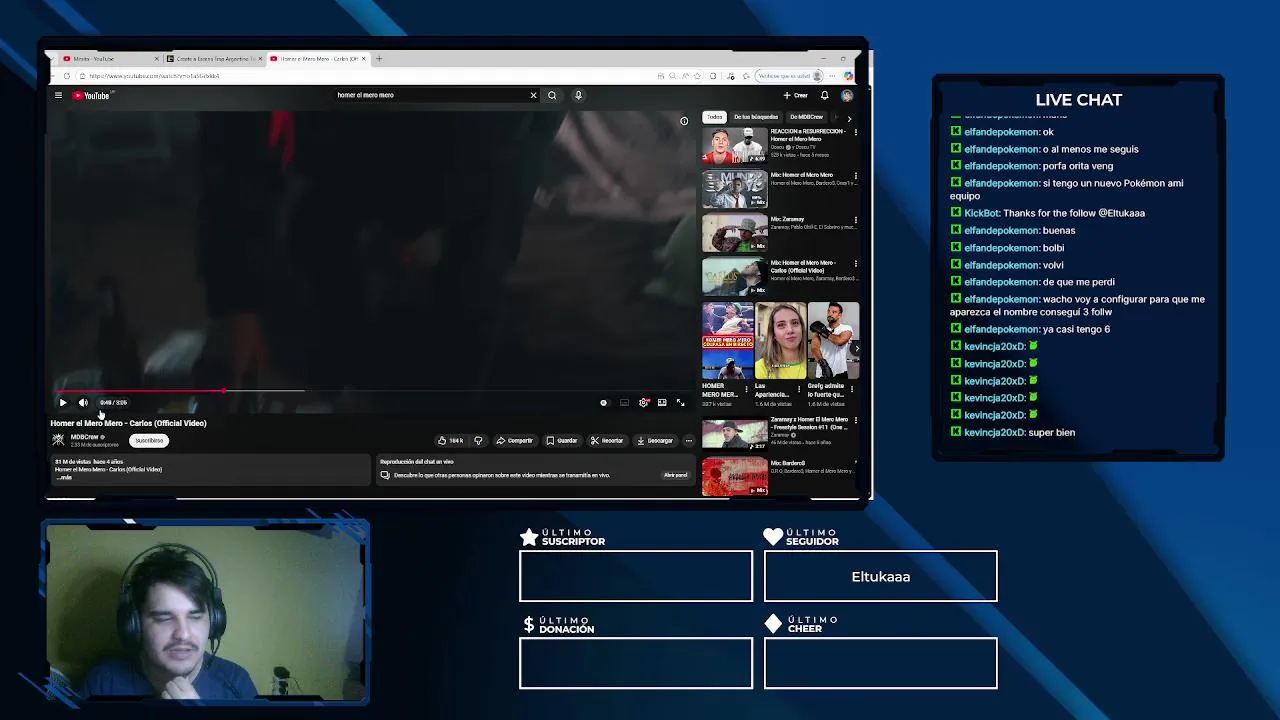Subscribe to MDBCrew channel
The image size is (1280, 720).
149,440
